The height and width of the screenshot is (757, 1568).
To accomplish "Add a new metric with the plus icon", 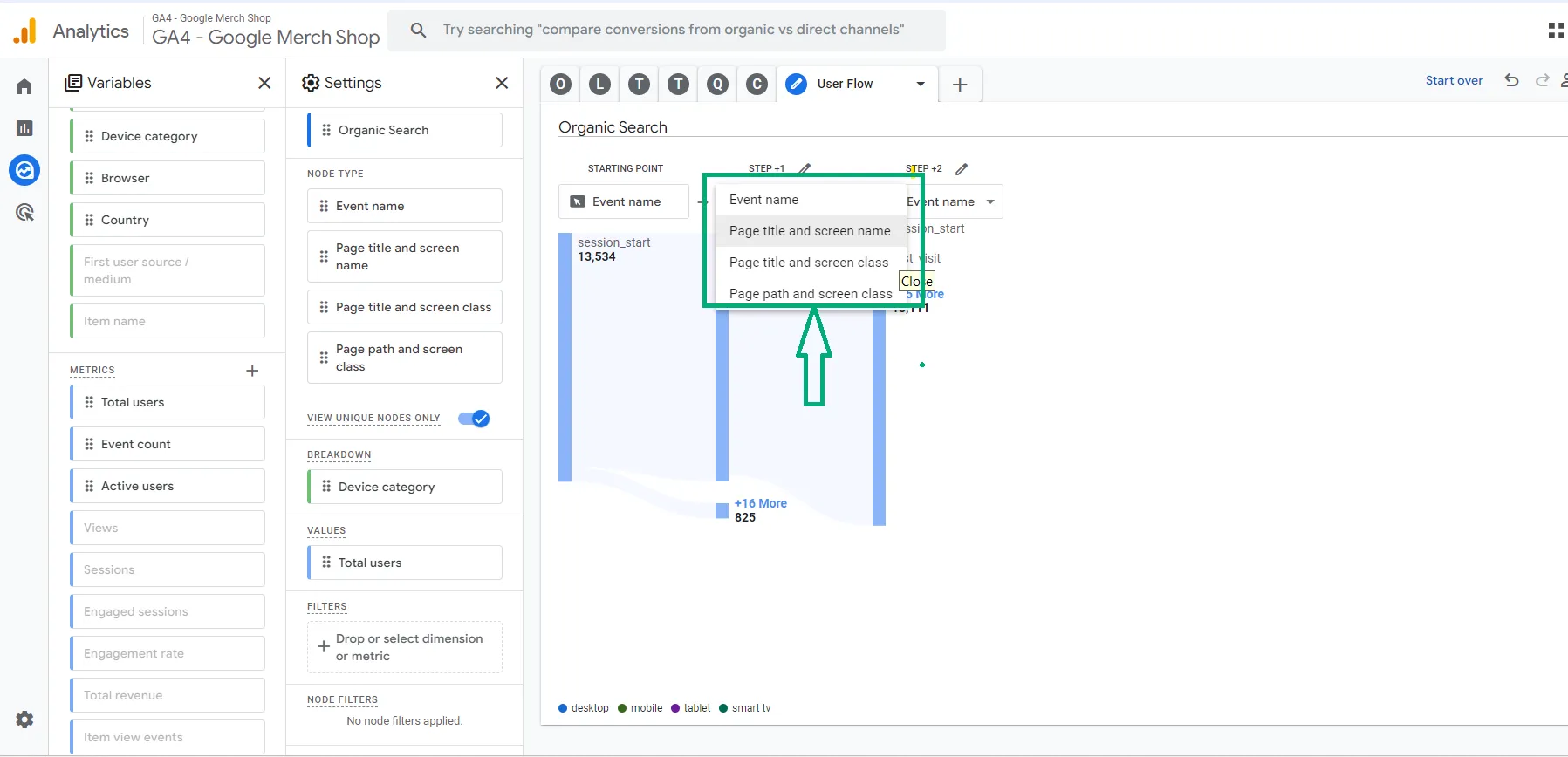I will coord(252,371).
